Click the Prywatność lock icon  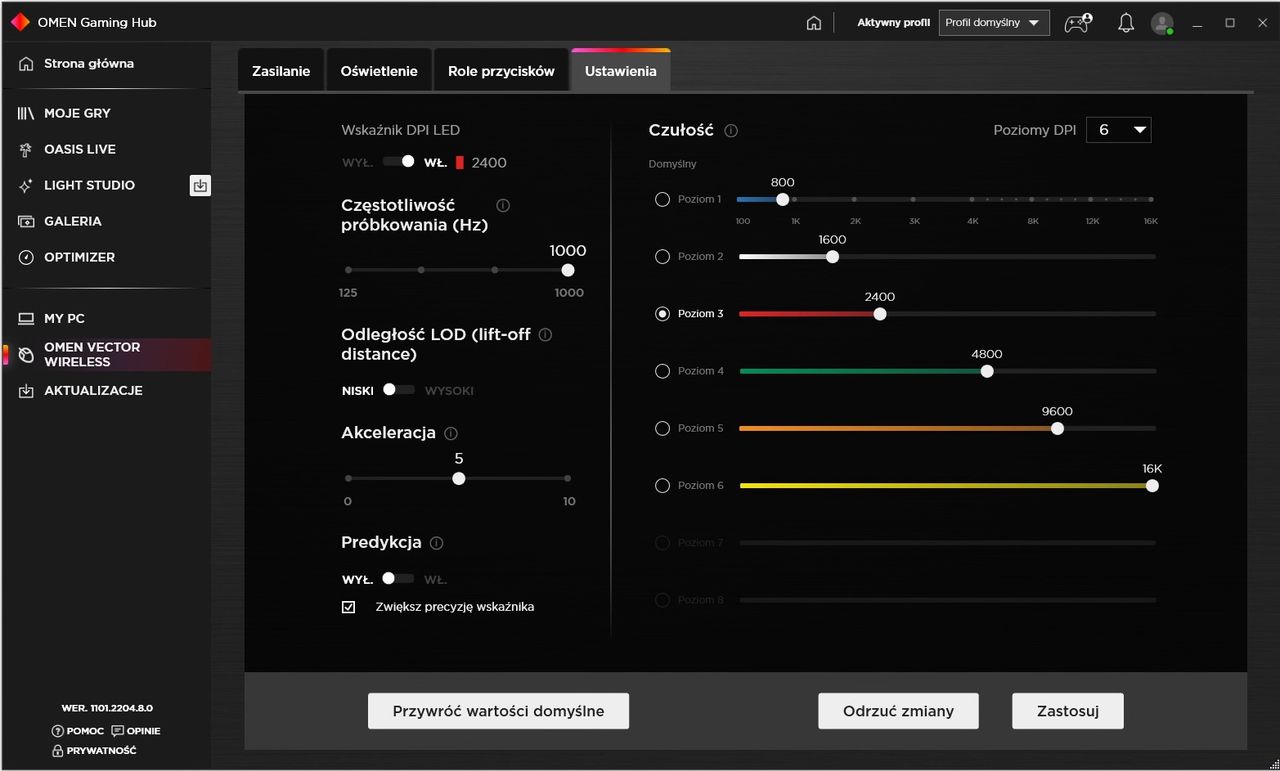pyautogui.click(x=57, y=750)
